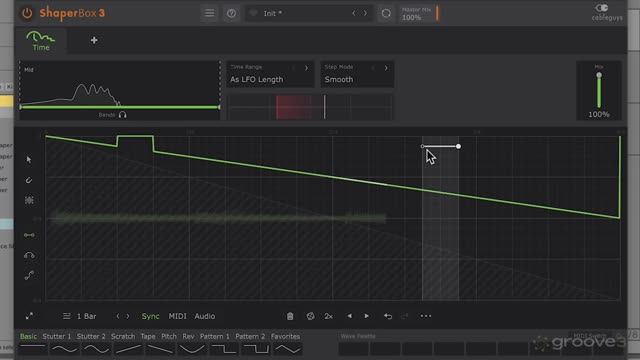Open Step Mode Smooth dropdown
640x360 pixels.
(x=357, y=74)
